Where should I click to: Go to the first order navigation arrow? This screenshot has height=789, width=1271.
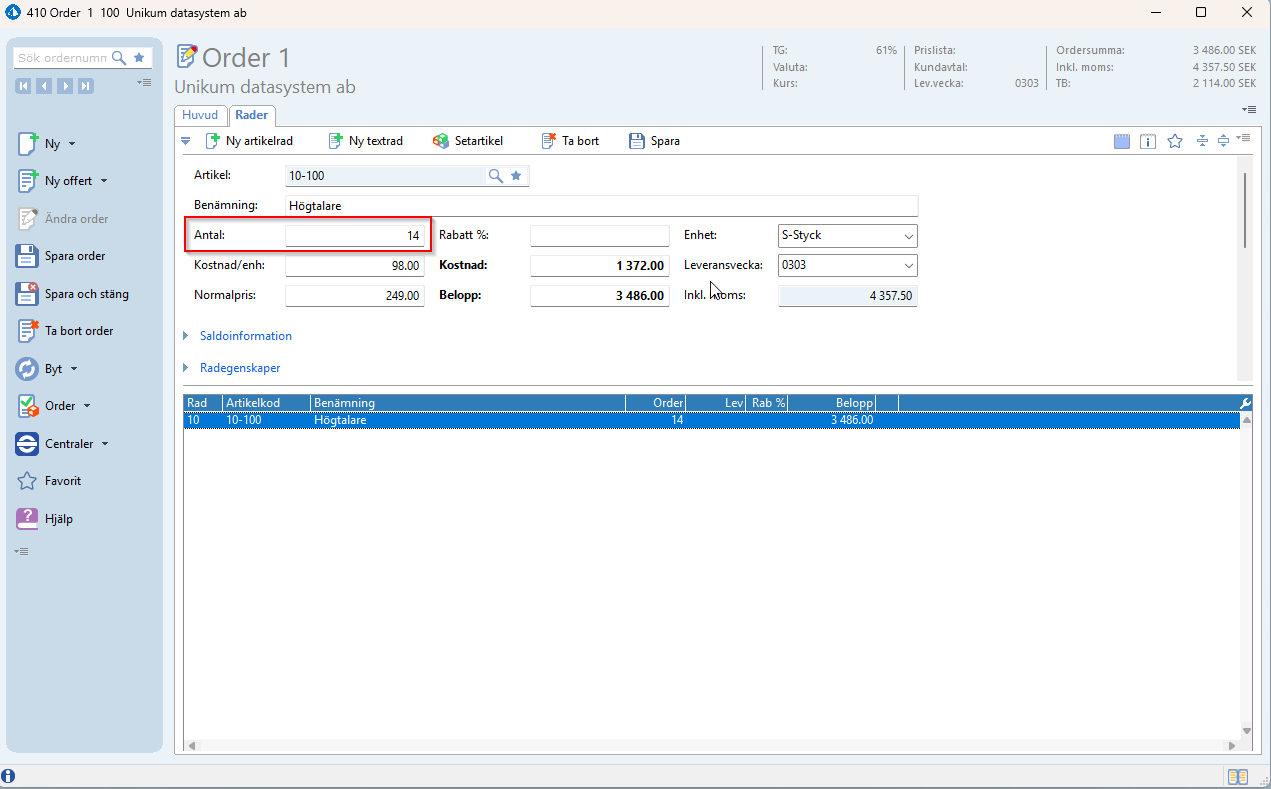(x=23, y=86)
